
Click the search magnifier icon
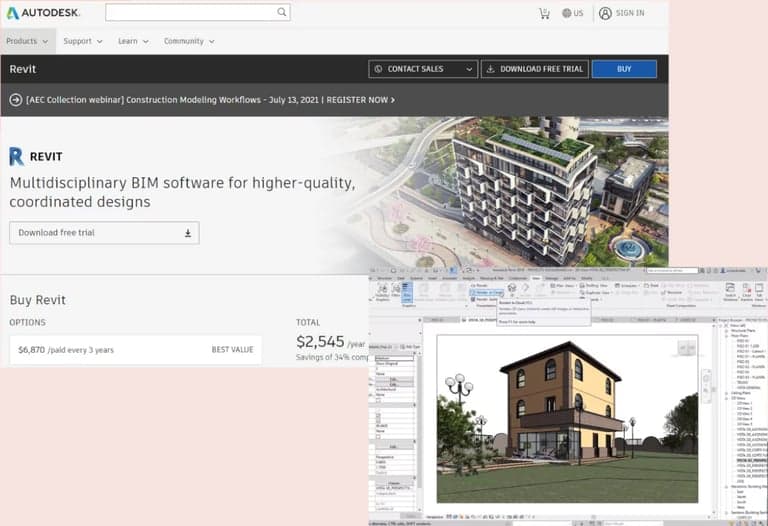(x=282, y=12)
